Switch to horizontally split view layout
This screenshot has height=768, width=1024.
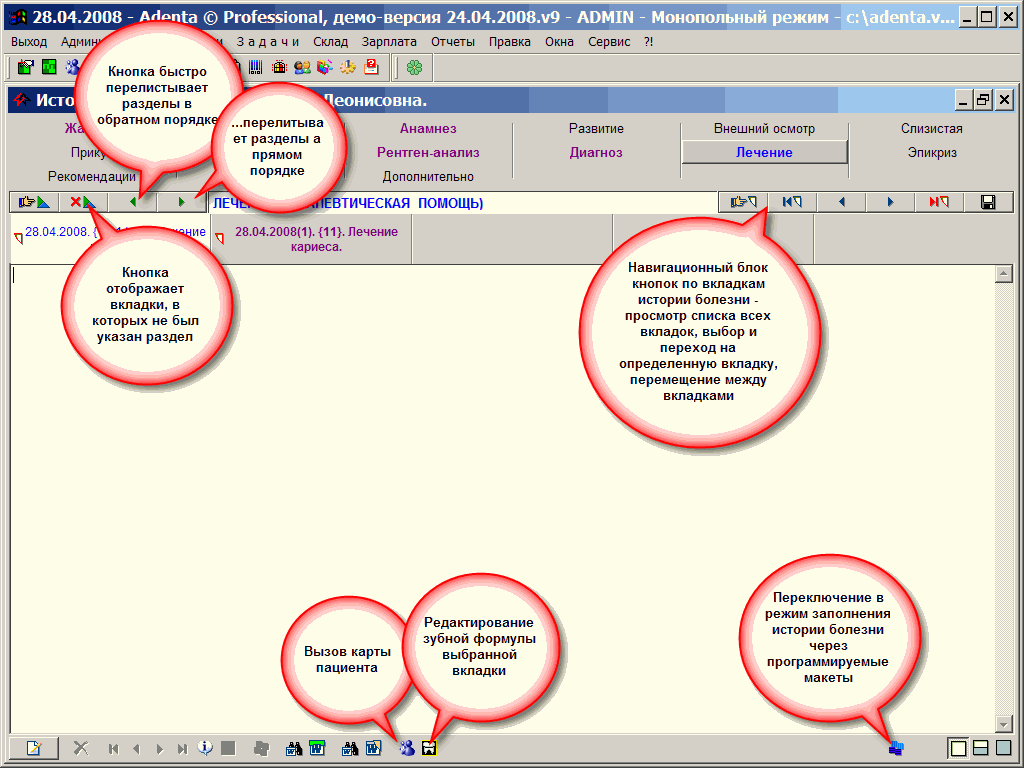pyautogui.click(x=981, y=747)
